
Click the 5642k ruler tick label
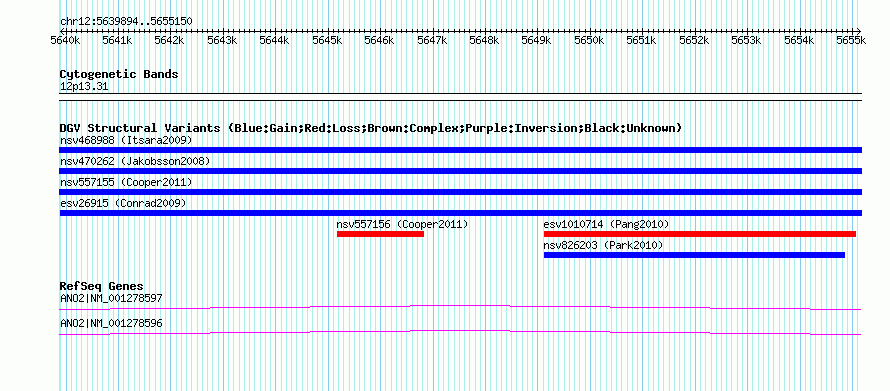click(x=170, y=40)
